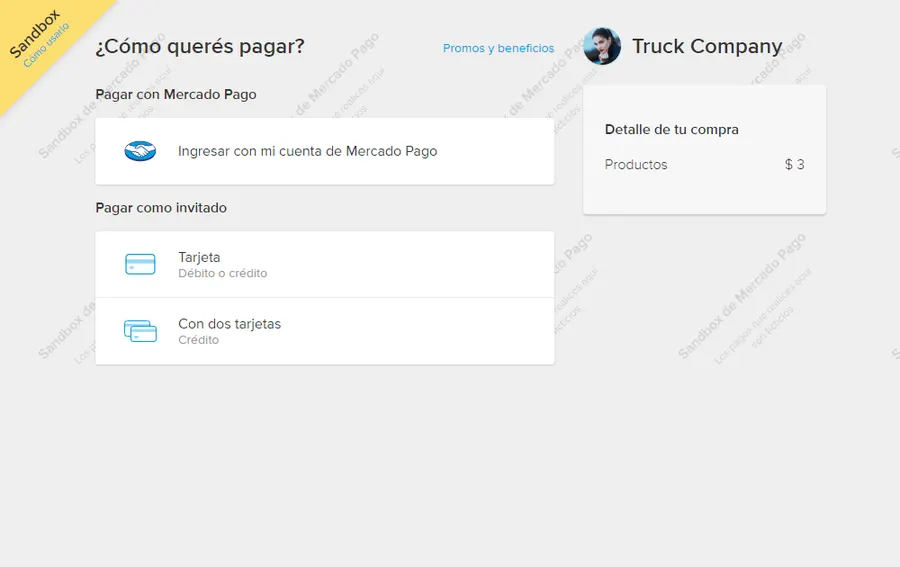Click the '$ 3' amount
The height and width of the screenshot is (567, 900).
point(794,165)
